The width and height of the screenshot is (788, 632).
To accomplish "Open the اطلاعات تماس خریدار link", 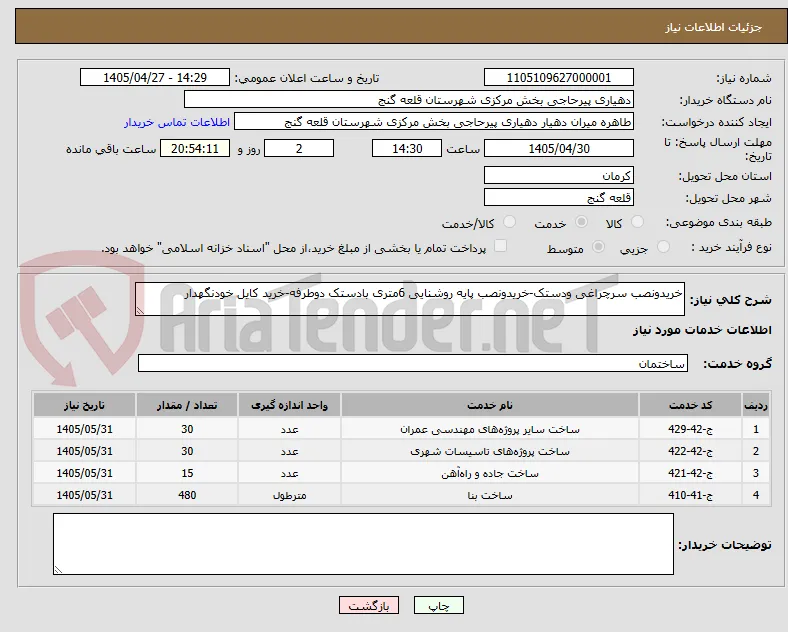I will click(x=177, y=122).
